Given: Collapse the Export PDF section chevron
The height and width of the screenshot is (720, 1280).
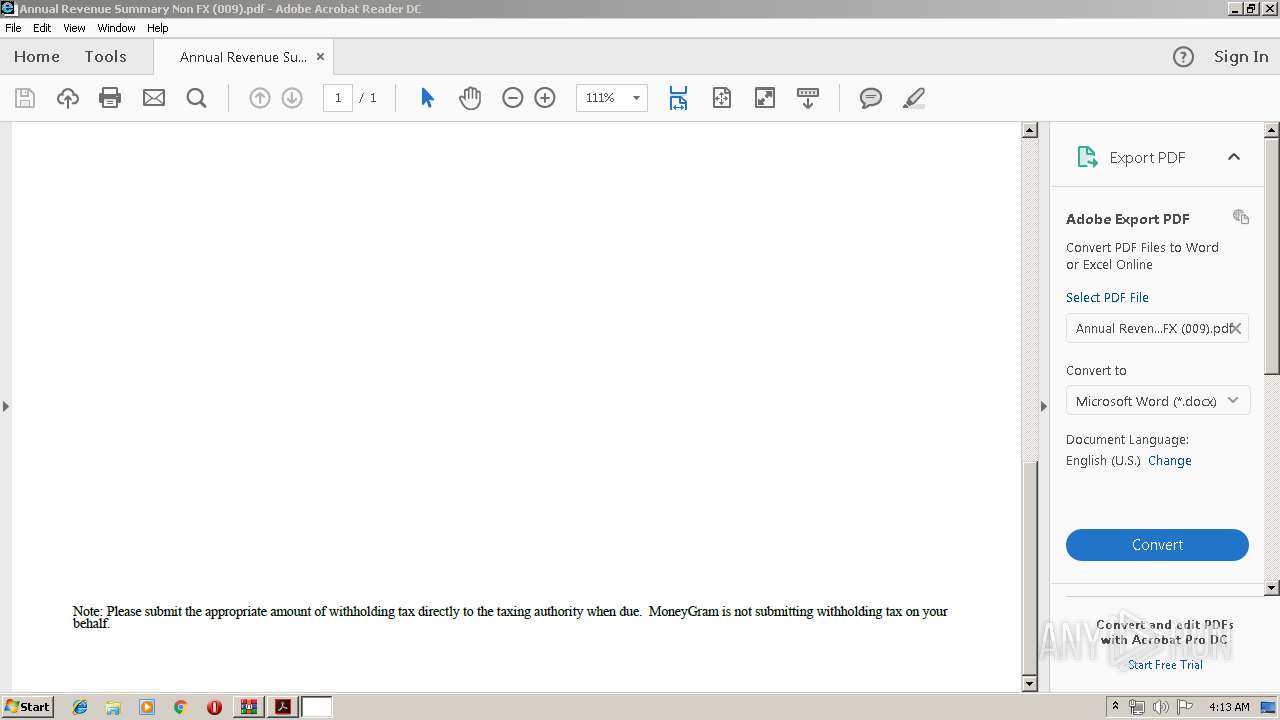Looking at the screenshot, I should pyautogui.click(x=1234, y=157).
